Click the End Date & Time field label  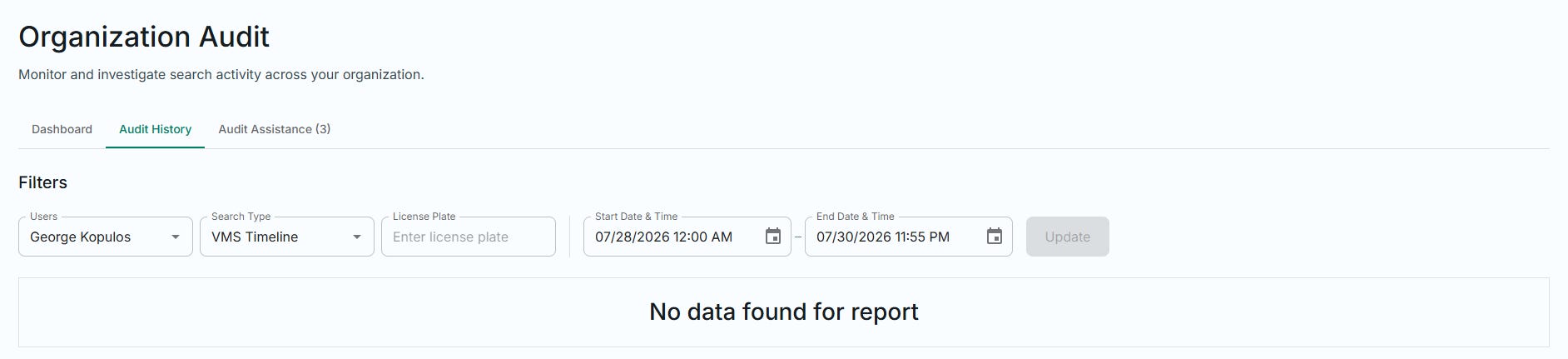tap(856, 217)
